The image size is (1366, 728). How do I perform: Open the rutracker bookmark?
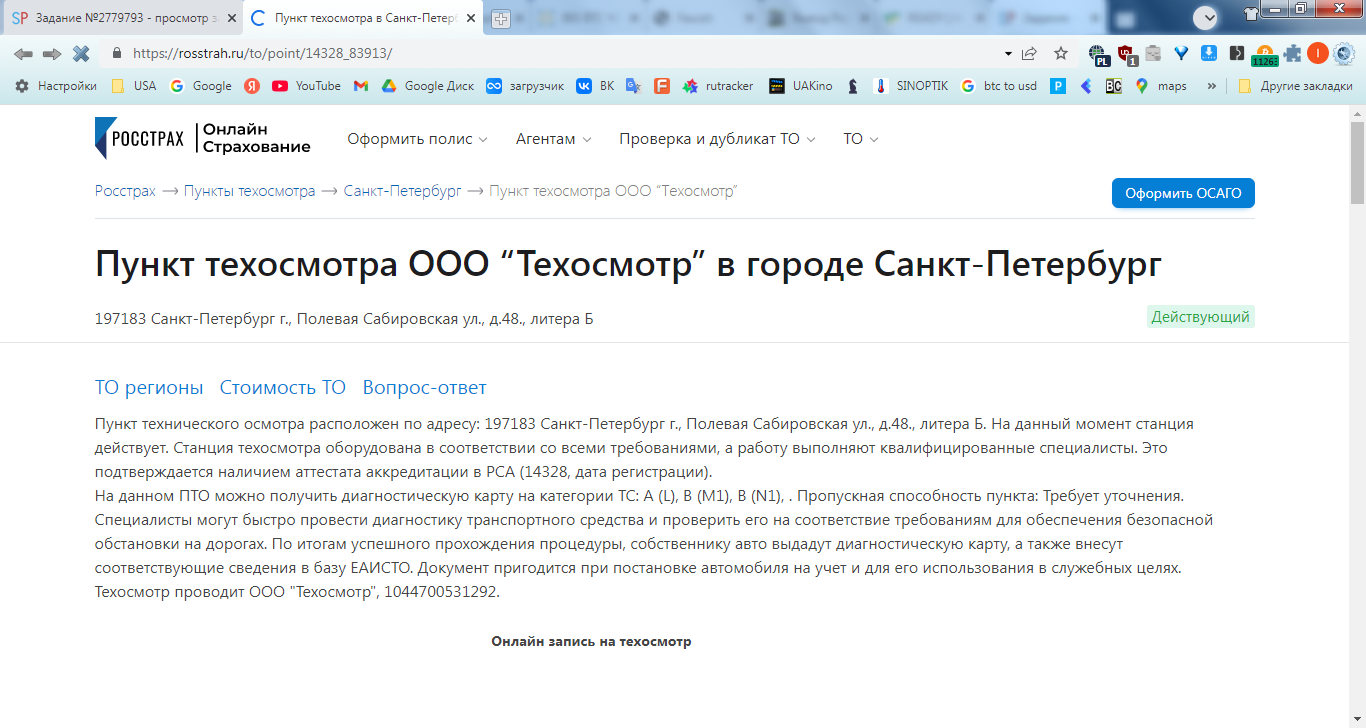point(718,86)
